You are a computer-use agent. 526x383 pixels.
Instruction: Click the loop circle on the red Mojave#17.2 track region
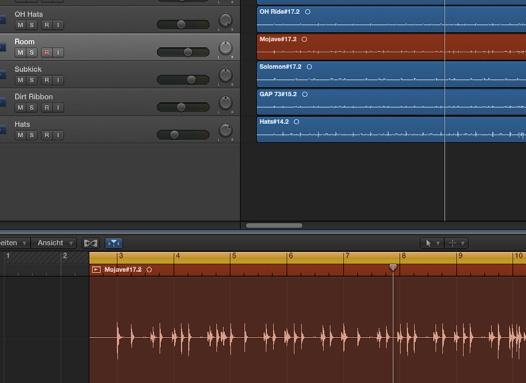[x=304, y=39]
